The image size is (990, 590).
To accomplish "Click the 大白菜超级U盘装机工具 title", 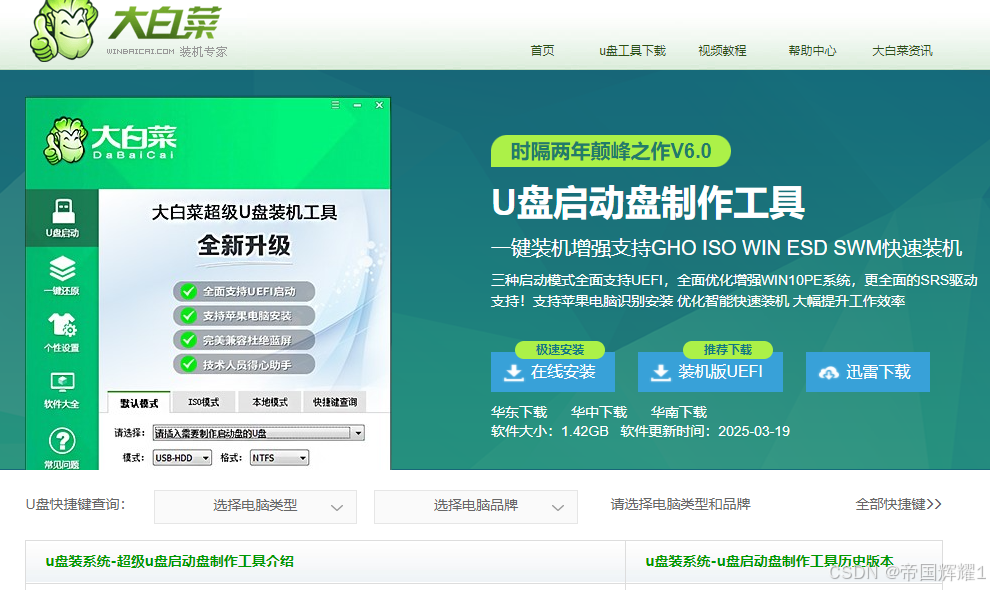I will (244, 212).
